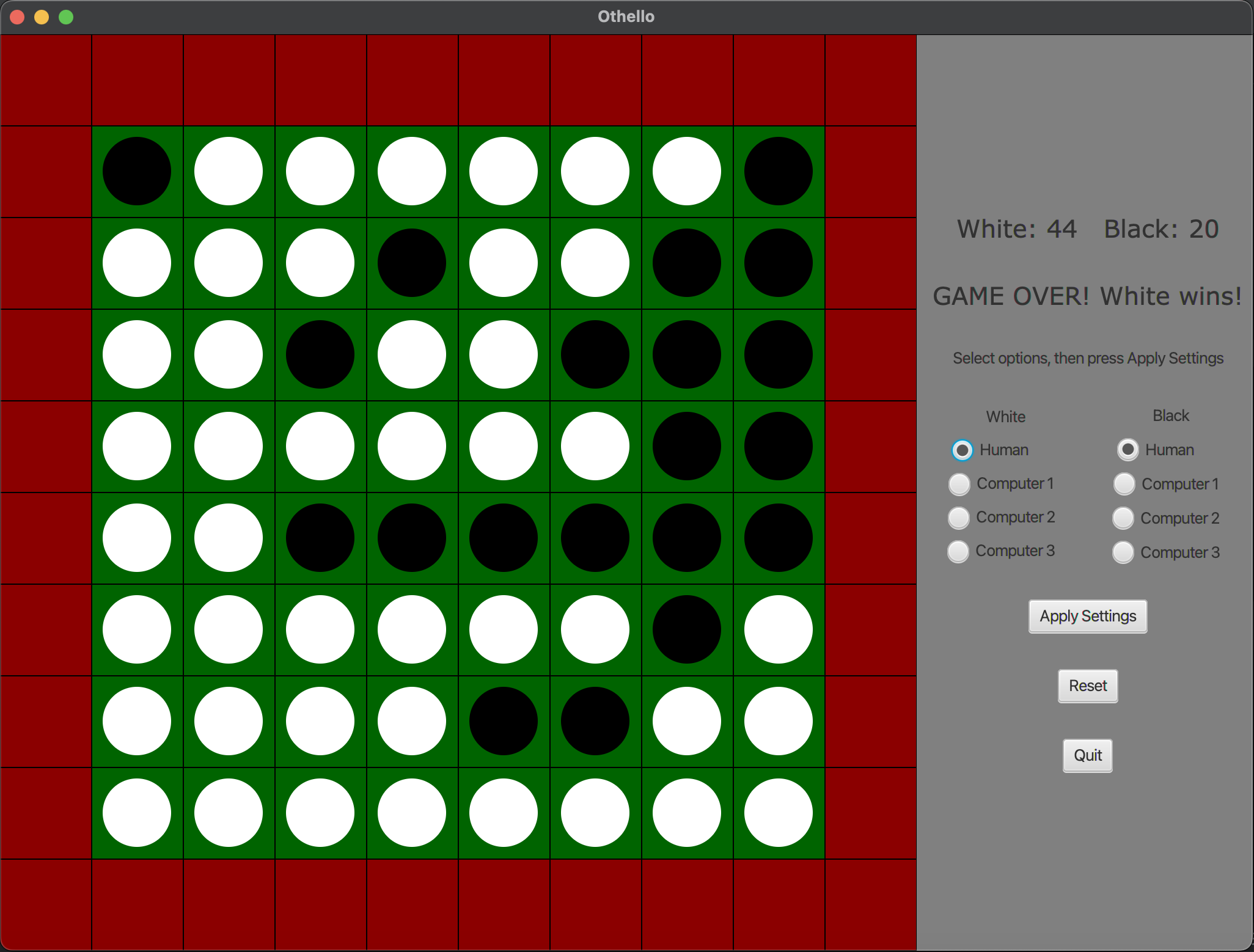This screenshot has height=952, width=1254.
Task: Choose Computer 2 under the White column
Action: click(959, 518)
